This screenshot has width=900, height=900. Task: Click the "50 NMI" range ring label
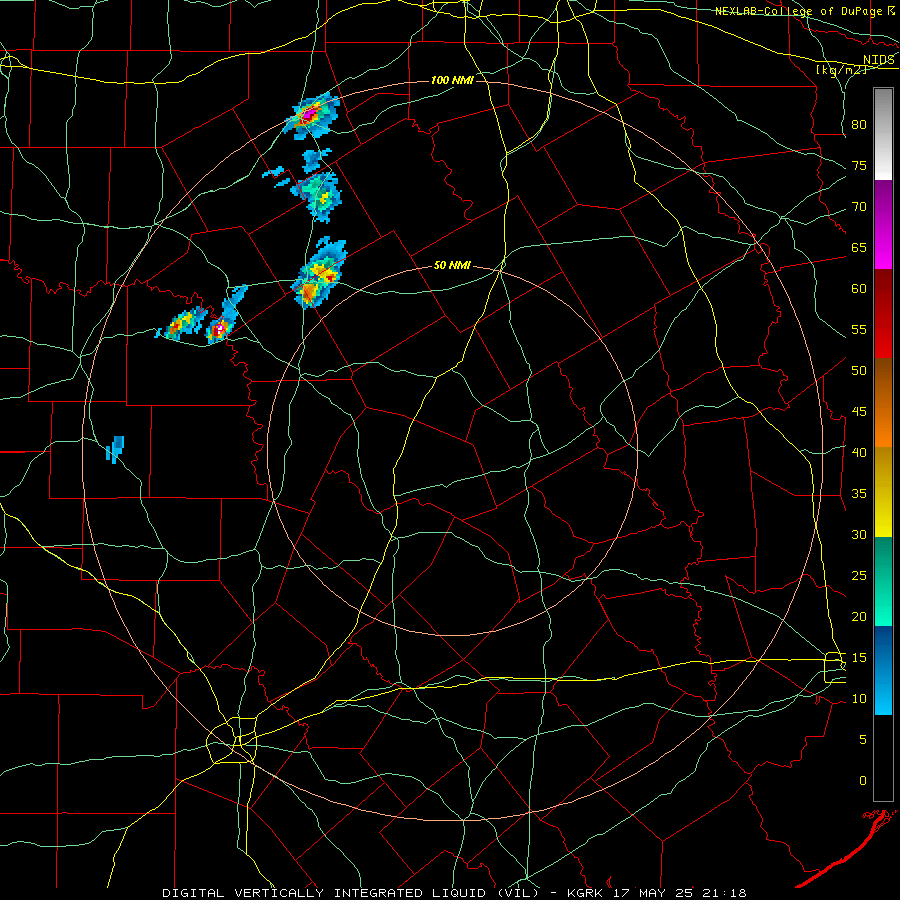(x=452, y=265)
